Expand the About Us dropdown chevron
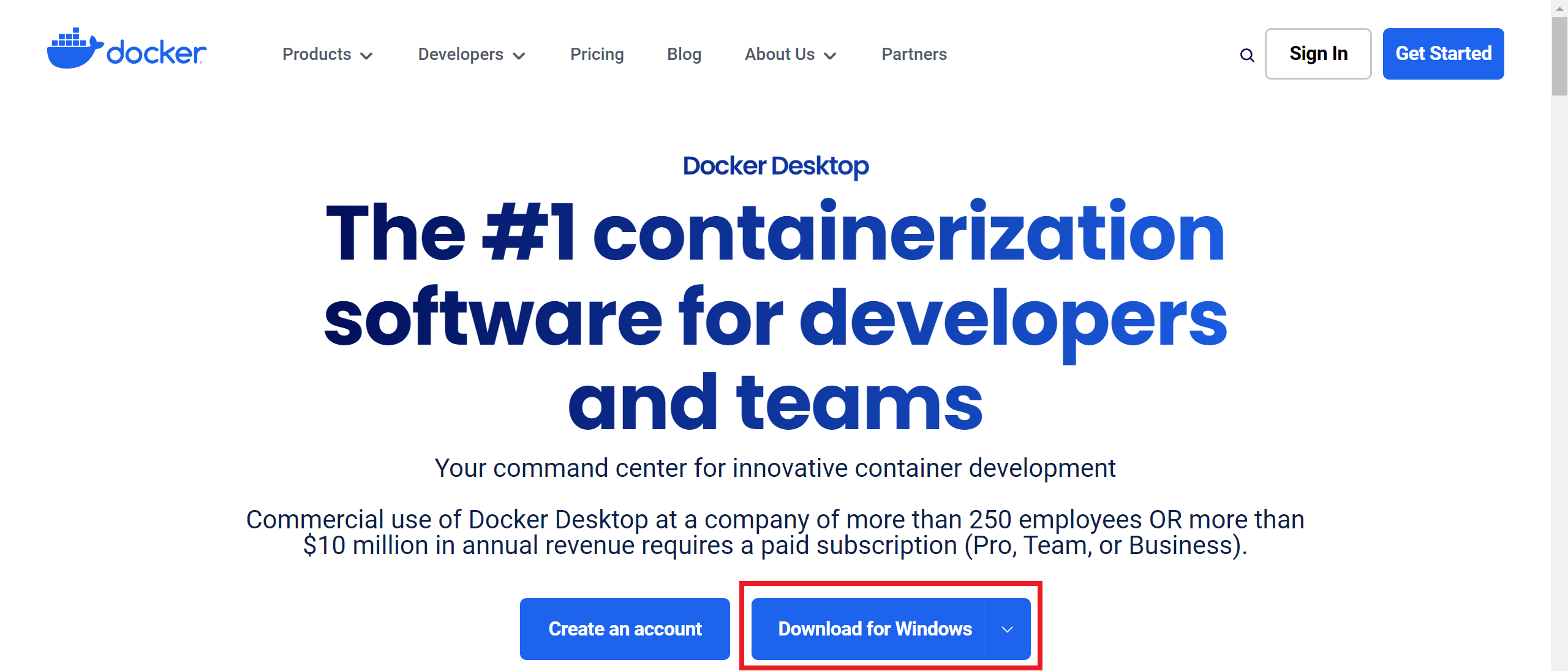The width and height of the screenshot is (1568, 671). [831, 56]
